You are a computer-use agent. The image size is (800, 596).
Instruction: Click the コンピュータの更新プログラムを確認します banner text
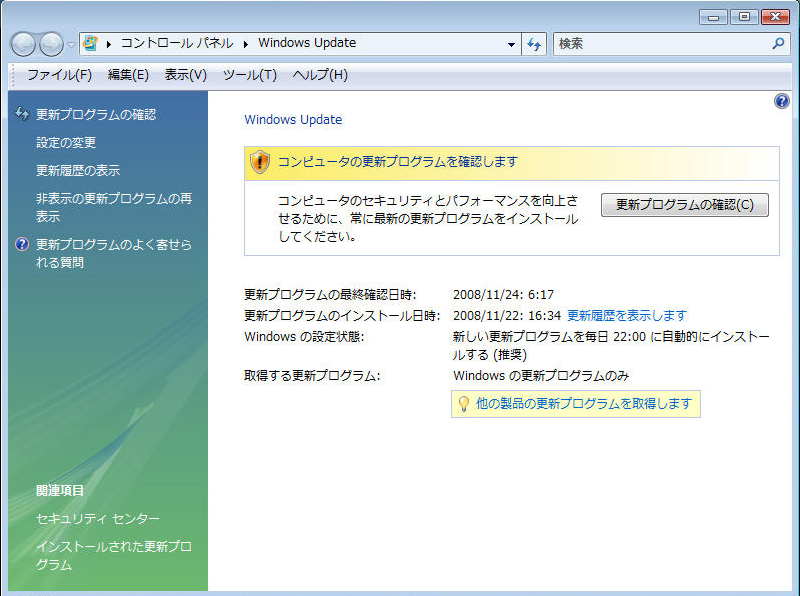(x=398, y=162)
